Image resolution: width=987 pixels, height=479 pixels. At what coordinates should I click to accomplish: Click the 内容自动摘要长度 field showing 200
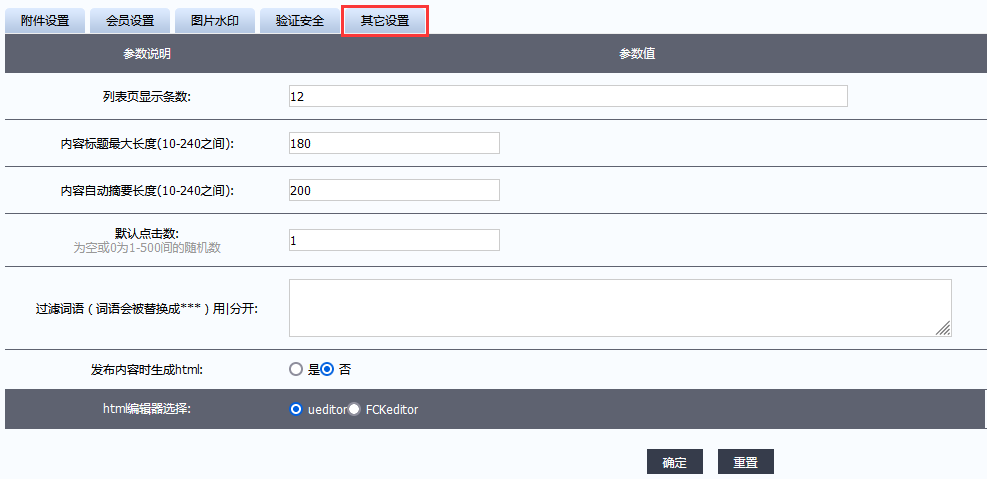pyautogui.click(x=393, y=190)
